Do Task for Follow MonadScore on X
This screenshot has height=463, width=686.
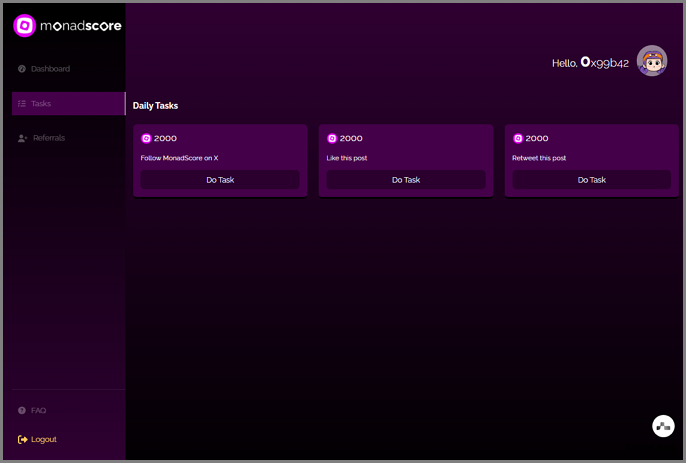pyautogui.click(x=220, y=180)
